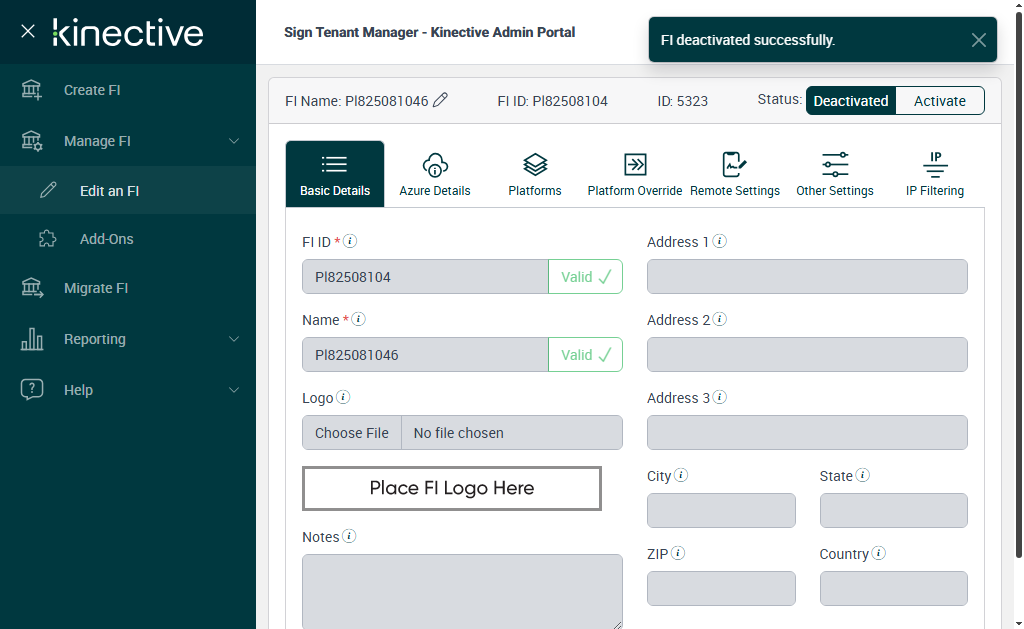
Task: Click the ZIP input field
Action: 721,589
